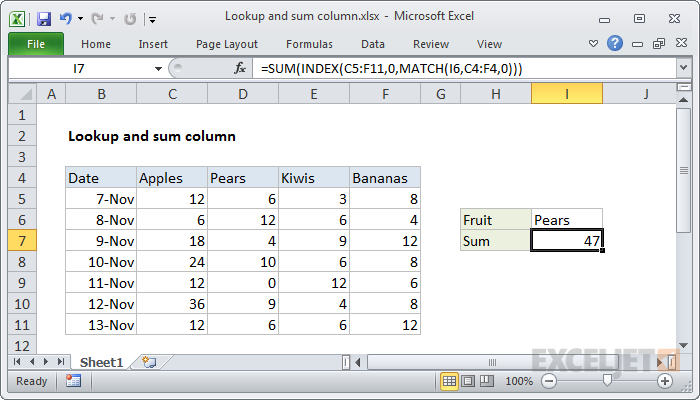This screenshot has height=400, width=700.
Task: Click the Undo arrow icon
Action: (66, 19)
